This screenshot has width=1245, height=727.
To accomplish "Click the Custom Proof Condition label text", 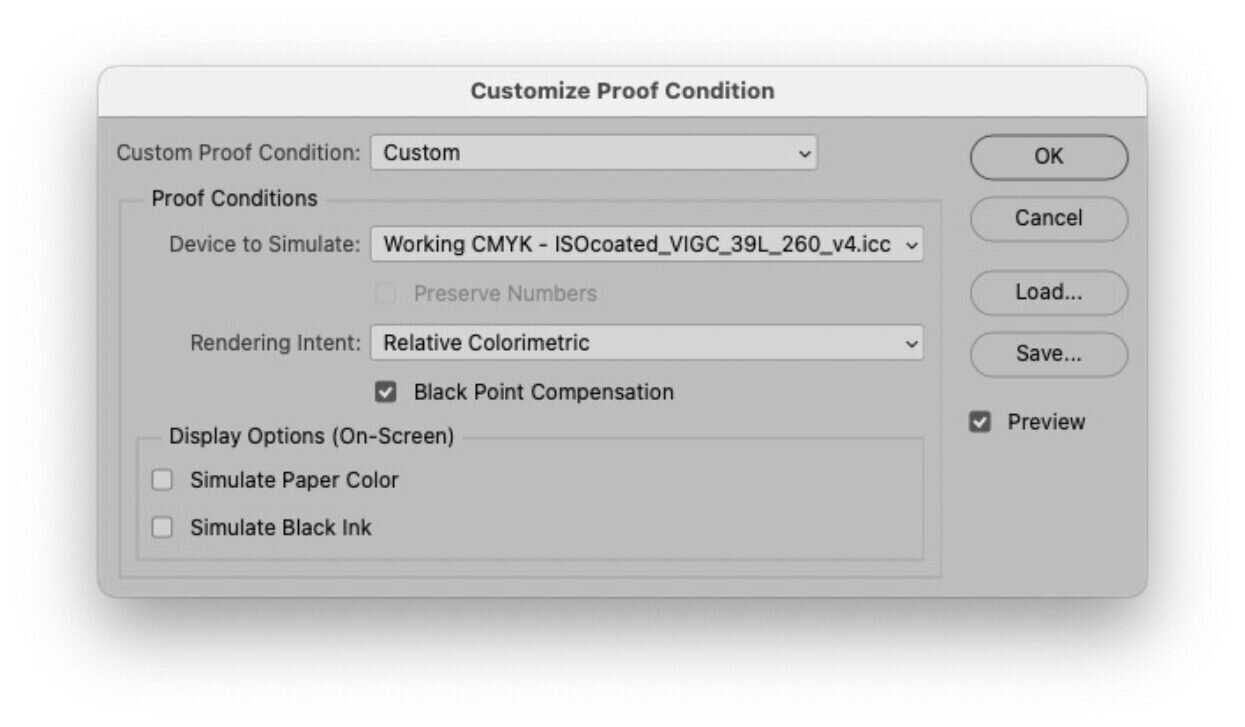I will point(238,153).
